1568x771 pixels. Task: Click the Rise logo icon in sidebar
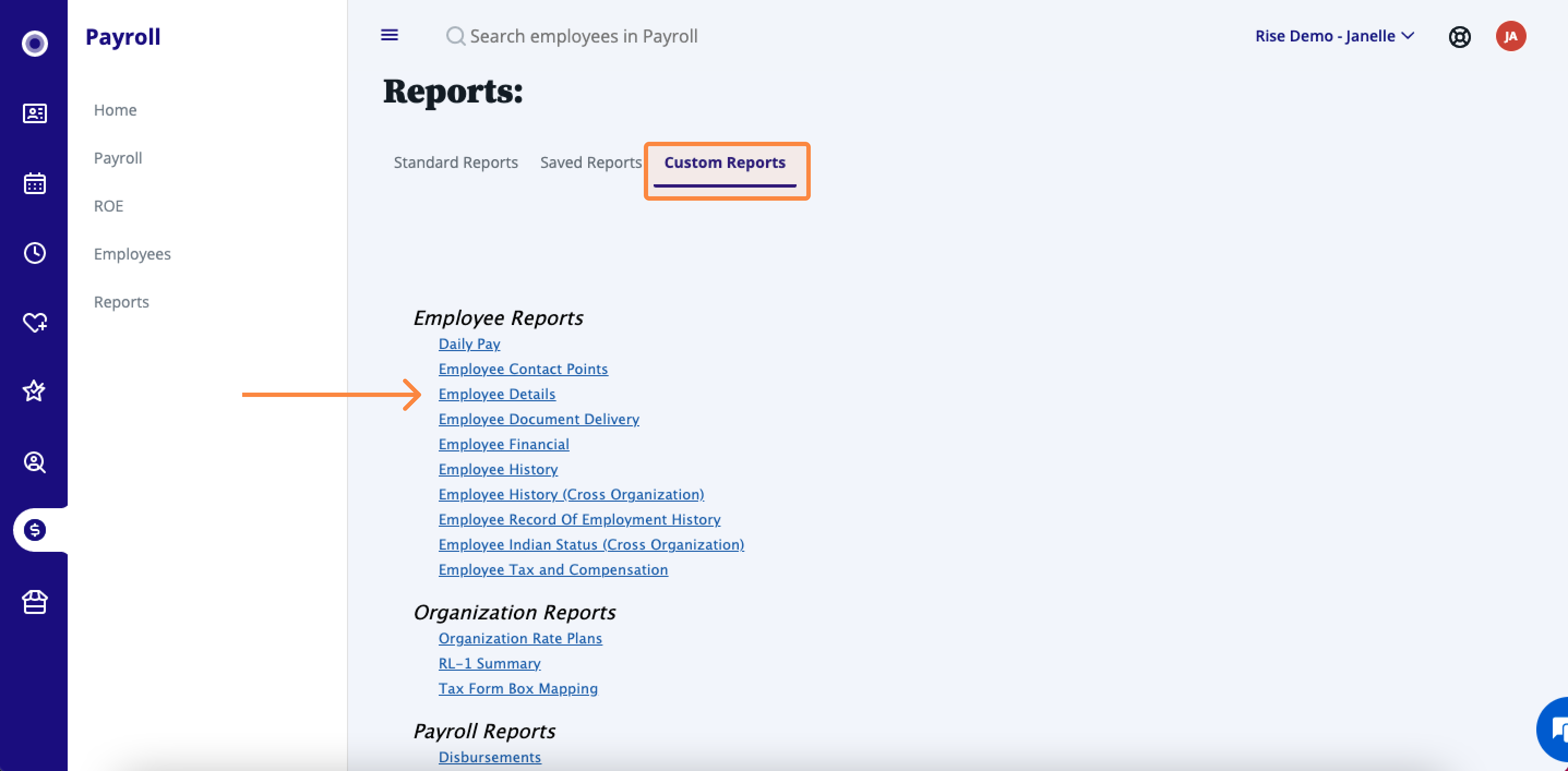coord(35,43)
